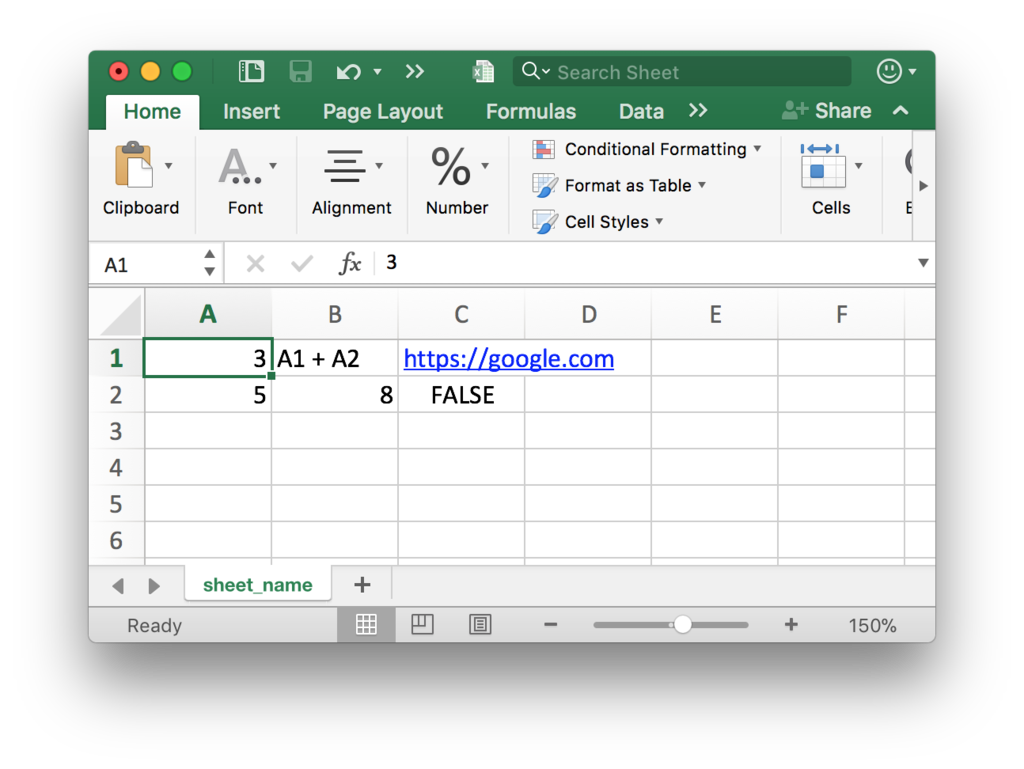Collapse the ribbon with the caret
Viewport: 1024px width, 769px height.
[x=901, y=110]
